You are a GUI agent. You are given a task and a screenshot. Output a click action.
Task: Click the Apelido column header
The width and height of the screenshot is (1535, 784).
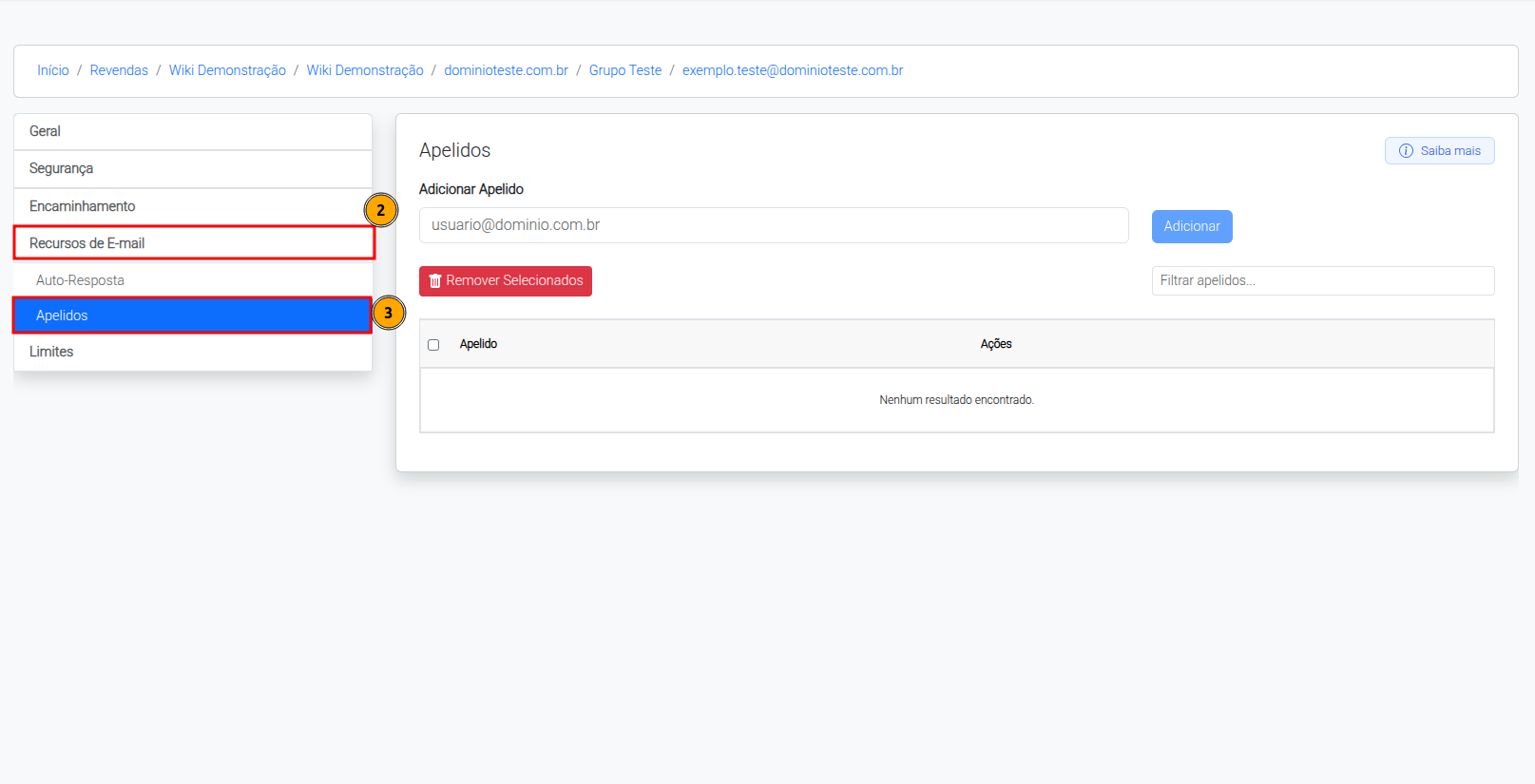478,344
